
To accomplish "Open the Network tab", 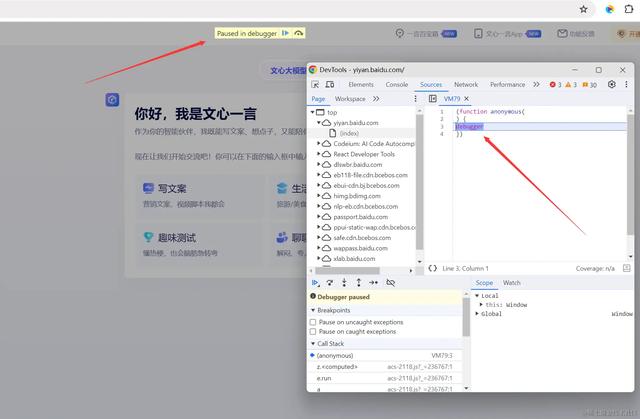I will tap(466, 84).
